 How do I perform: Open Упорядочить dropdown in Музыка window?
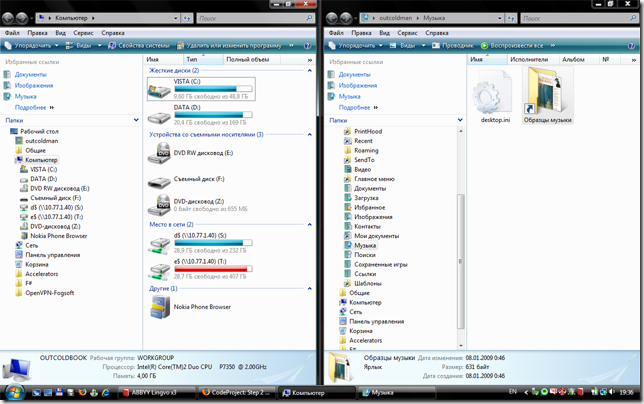pos(355,46)
